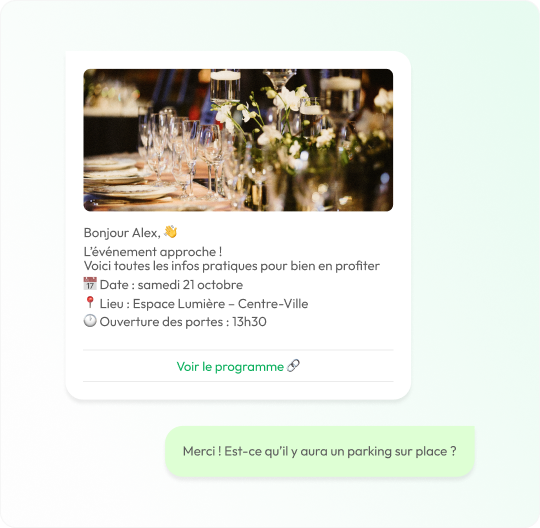Click the 'Voici toutes les infos pratiques' line
This screenshot has width=540, height=528.
(232, 266)
